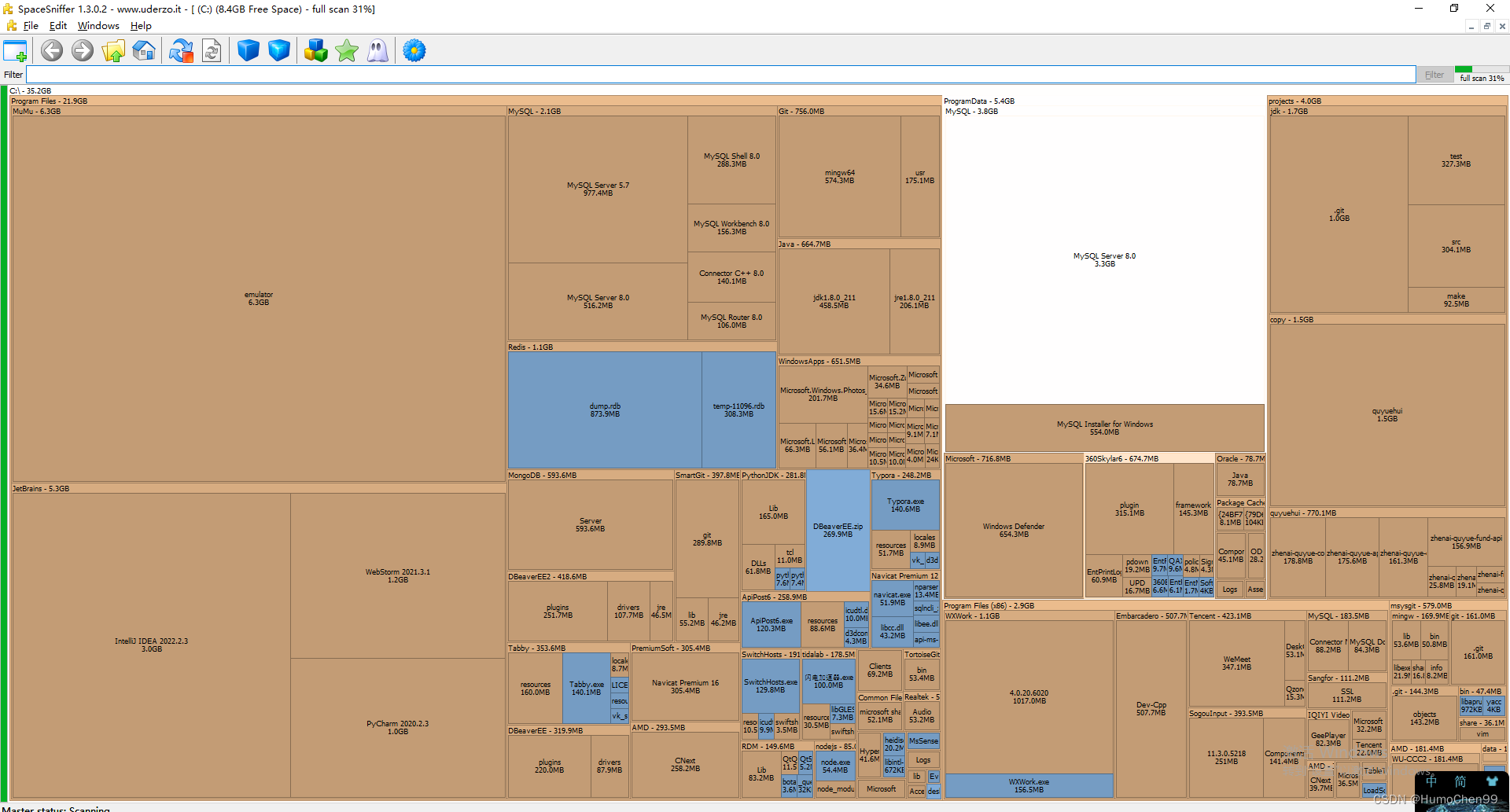Click the ghost toolbar icon
The width and height of the screenshot is (1510, 812).
[x=377, y=51]
